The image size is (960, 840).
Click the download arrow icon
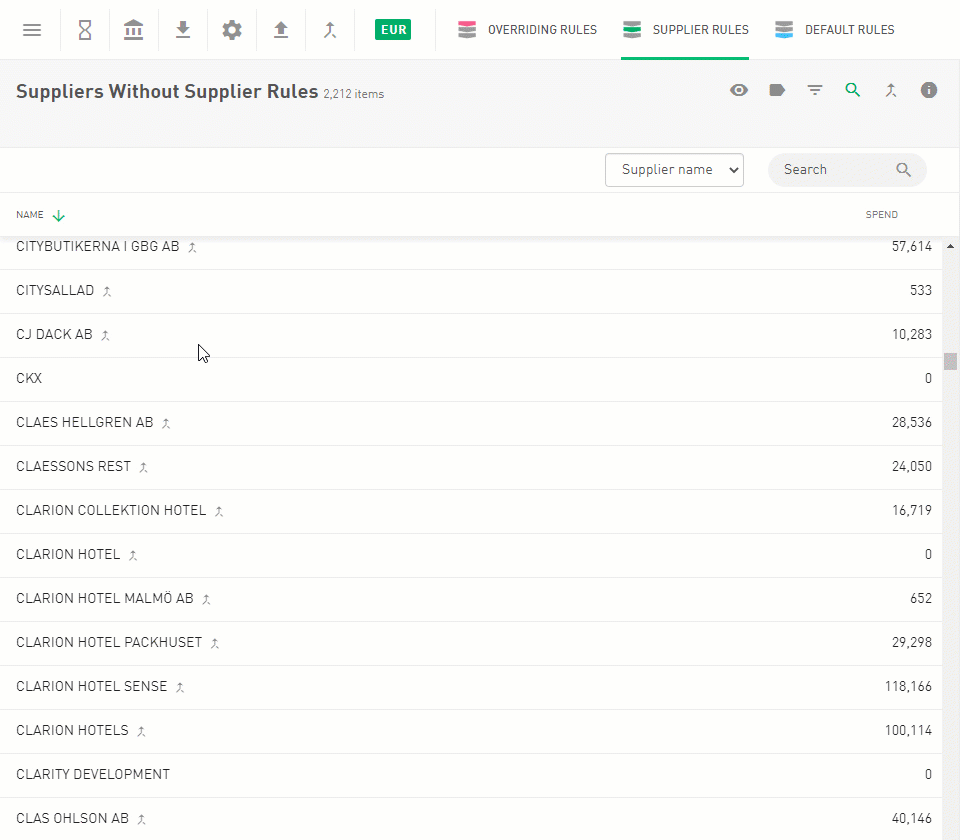183,30
